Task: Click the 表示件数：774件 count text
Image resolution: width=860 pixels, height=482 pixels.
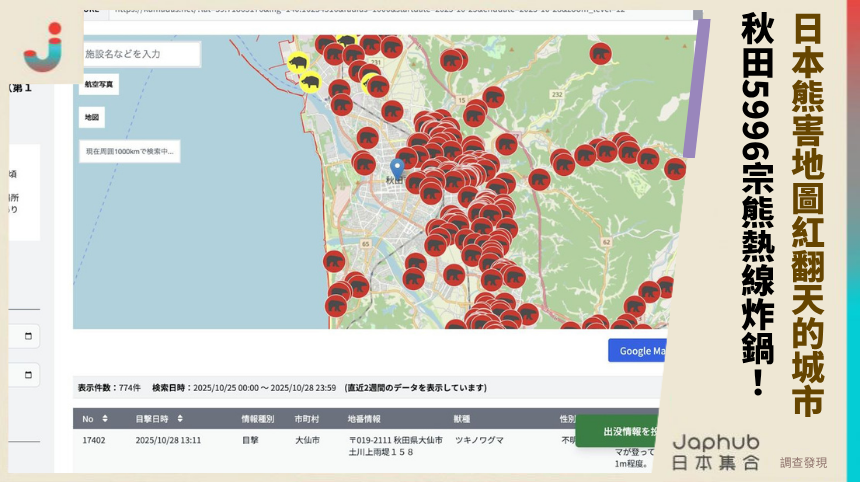Action: click(x=109, y=388)
